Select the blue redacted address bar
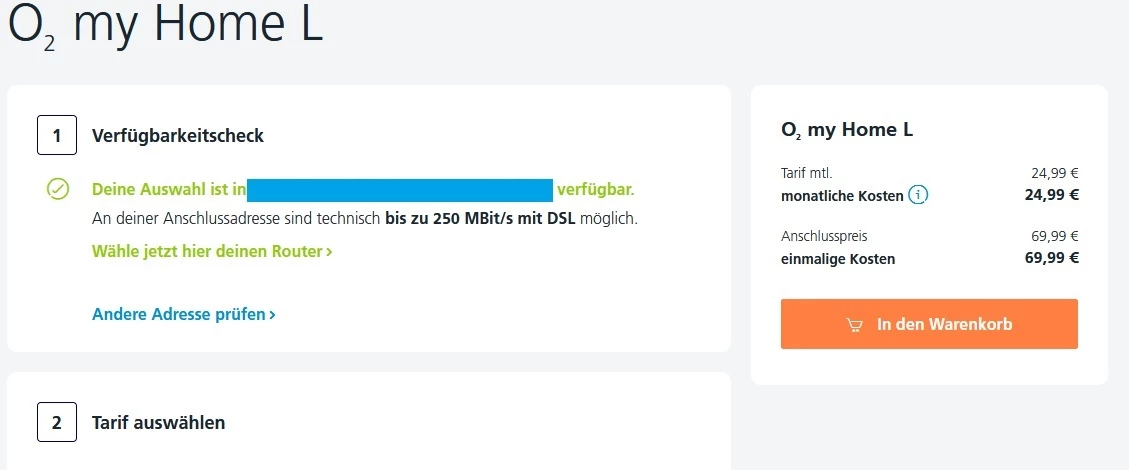 400,190
